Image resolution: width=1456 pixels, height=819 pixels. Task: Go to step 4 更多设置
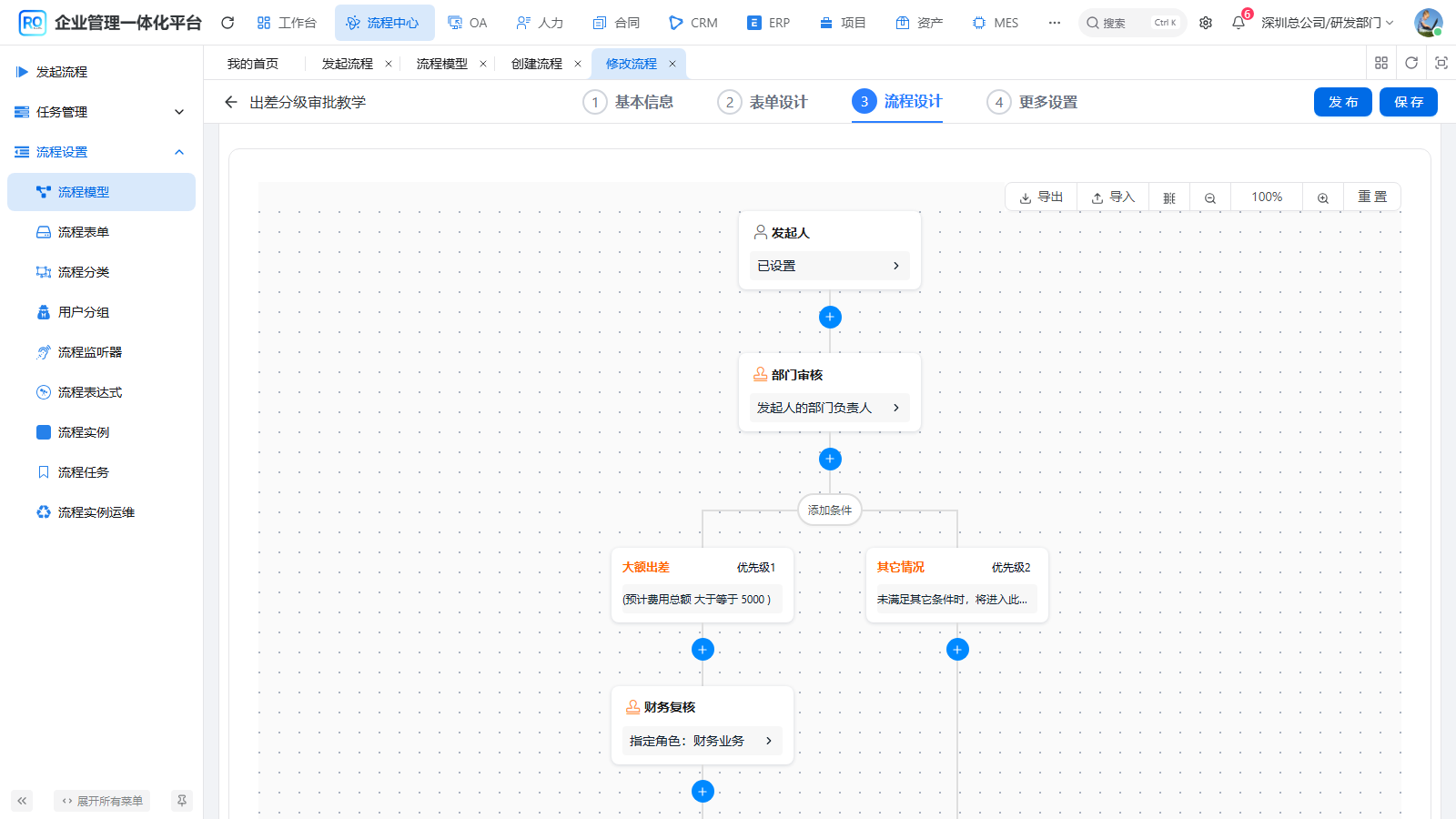click(1033, 102)
